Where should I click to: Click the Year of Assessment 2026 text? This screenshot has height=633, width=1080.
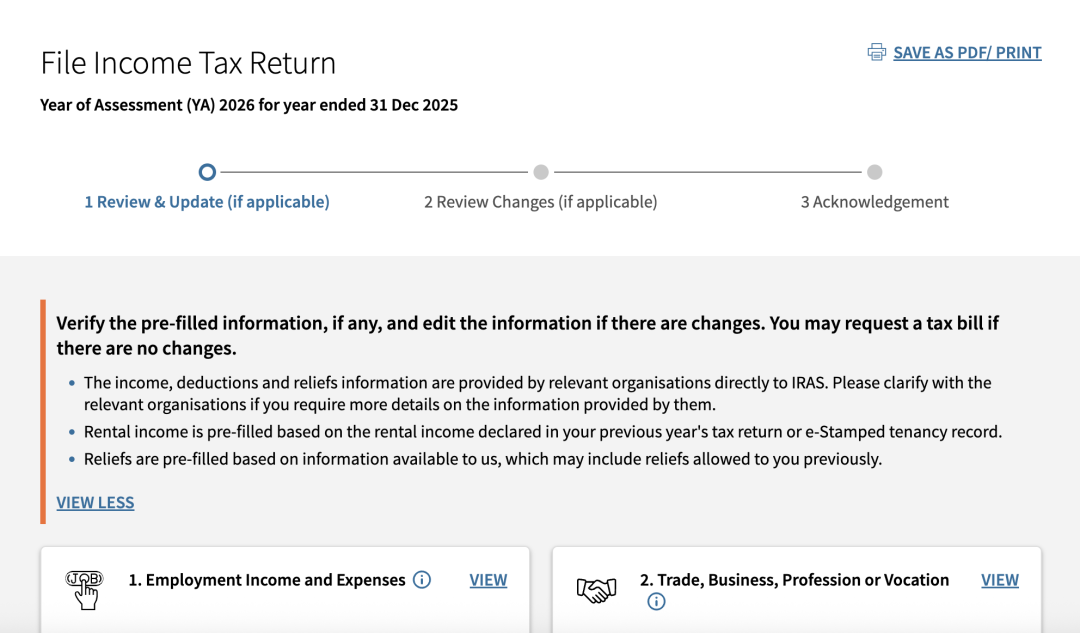(249, 105)
